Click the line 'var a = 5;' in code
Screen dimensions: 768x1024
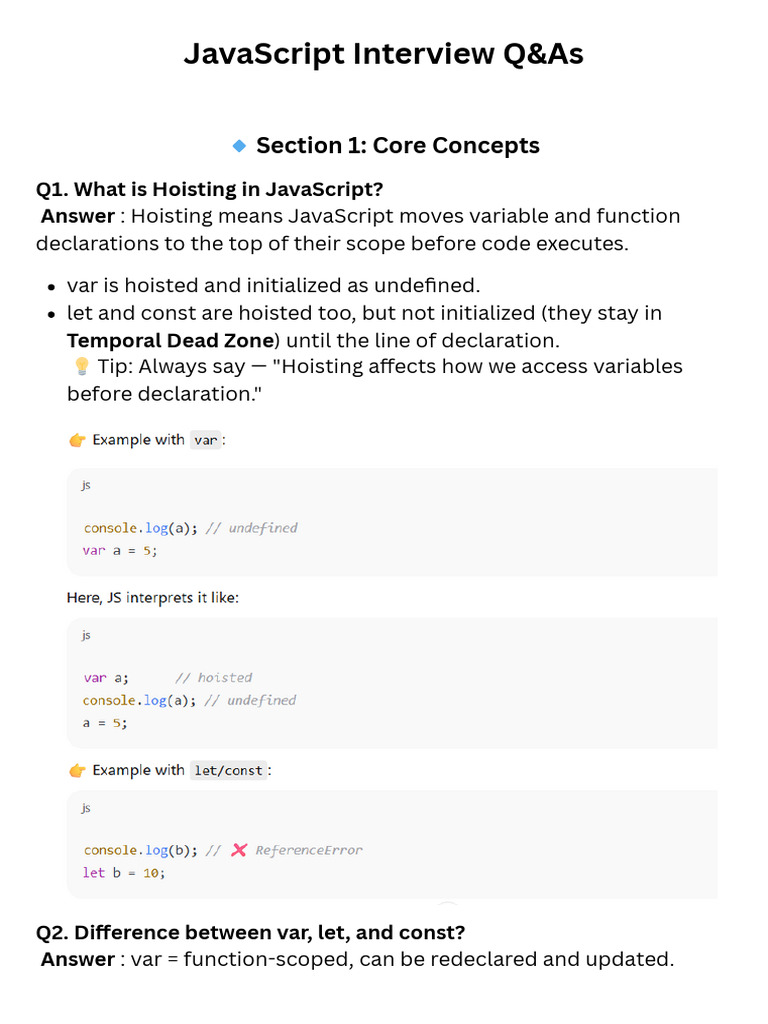tap(120, 551)
